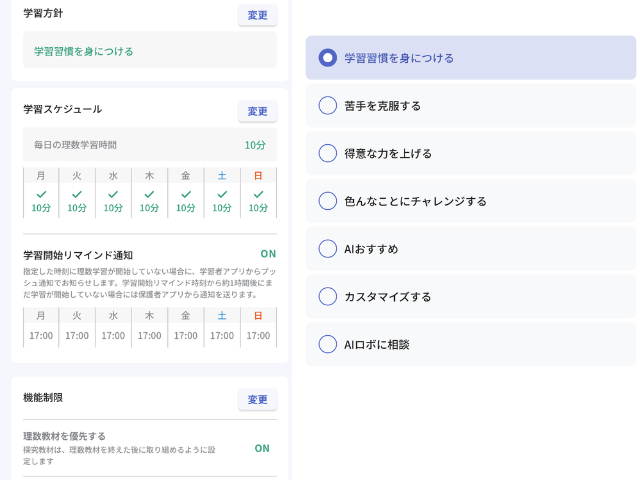Click Wednesday's (水) schedule checkmark

pyautogui.click(x=113, y=194)
